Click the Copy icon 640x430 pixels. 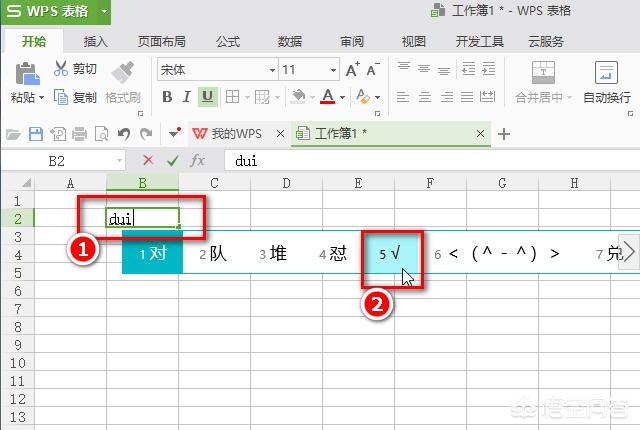click(x=61, y=97)
